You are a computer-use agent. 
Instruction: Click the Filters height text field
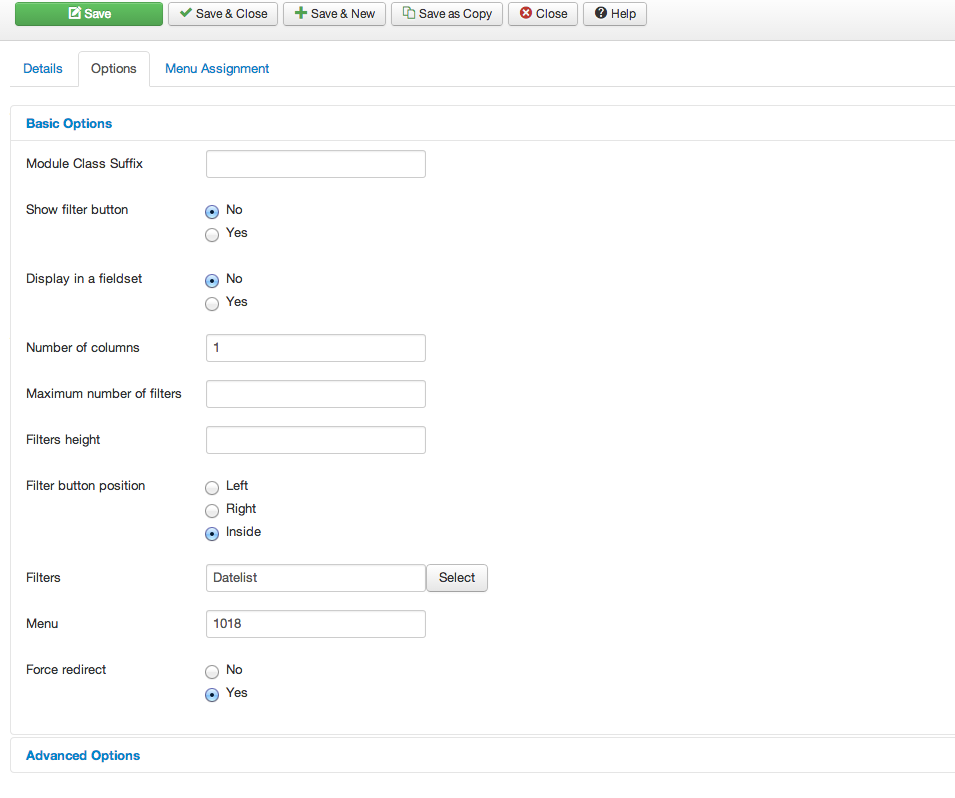pyautogui.click(x=315, y=440)
